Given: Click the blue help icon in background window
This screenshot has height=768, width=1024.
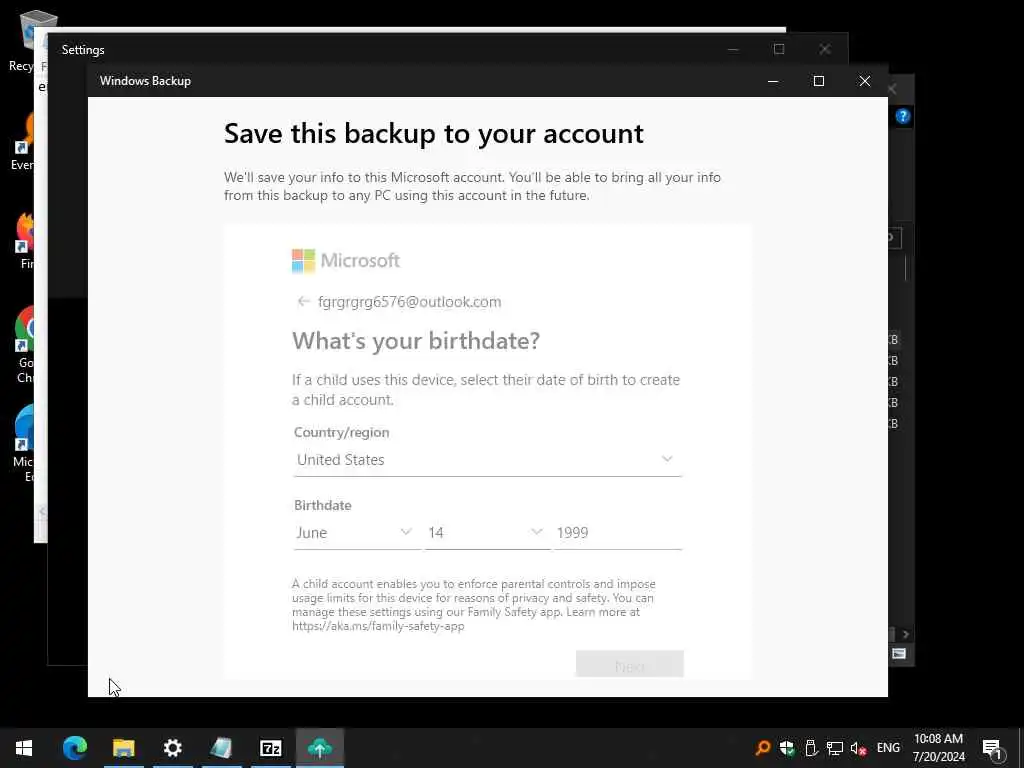Looking at the screenshot, I should (903, 116).
